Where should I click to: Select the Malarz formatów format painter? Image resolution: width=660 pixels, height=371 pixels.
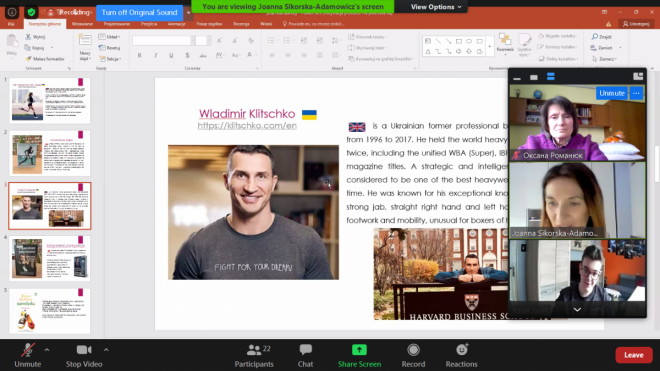click(45, 59)
